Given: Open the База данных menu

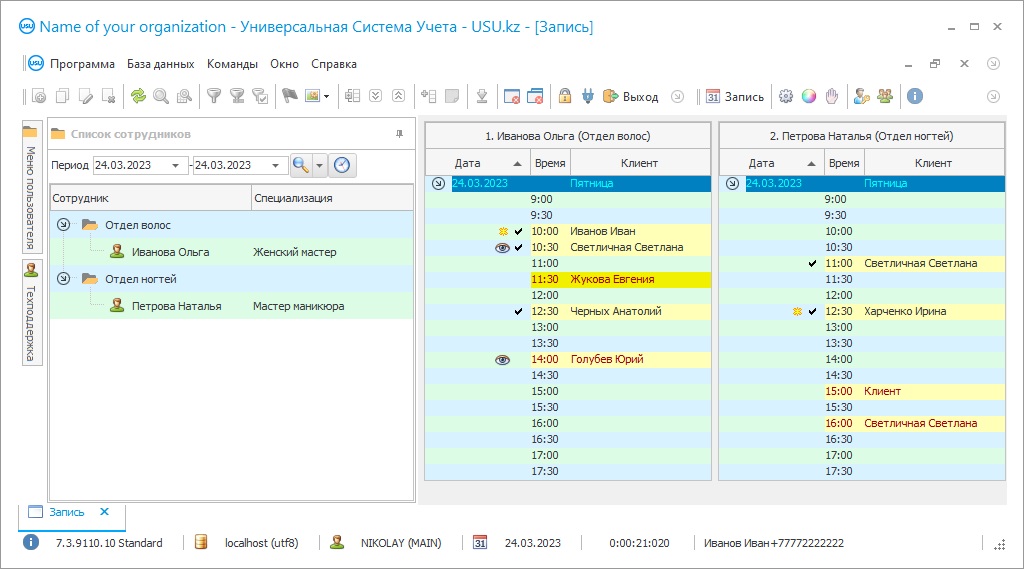Looking at the screenshot, I should (160, 64).
